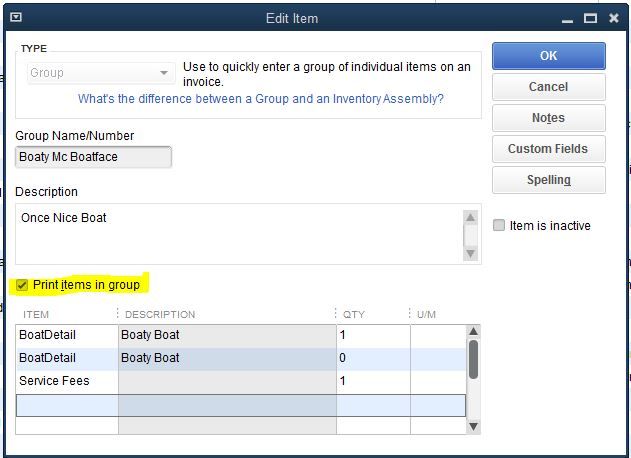Close the Edit Item dialog
631x458 pixels.
614,18
